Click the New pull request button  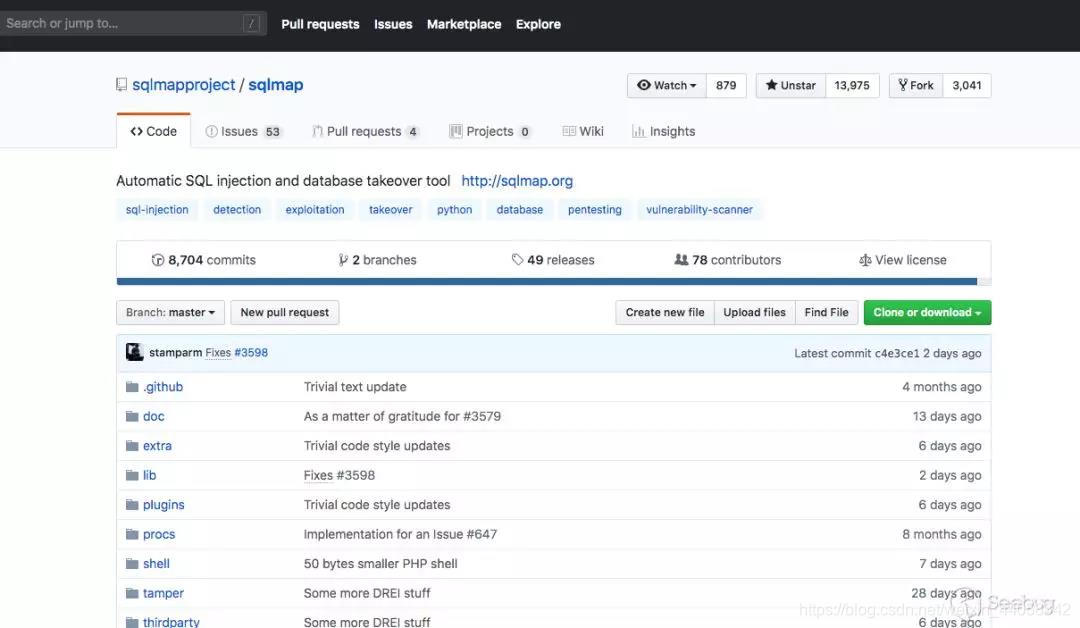point(284,313)
